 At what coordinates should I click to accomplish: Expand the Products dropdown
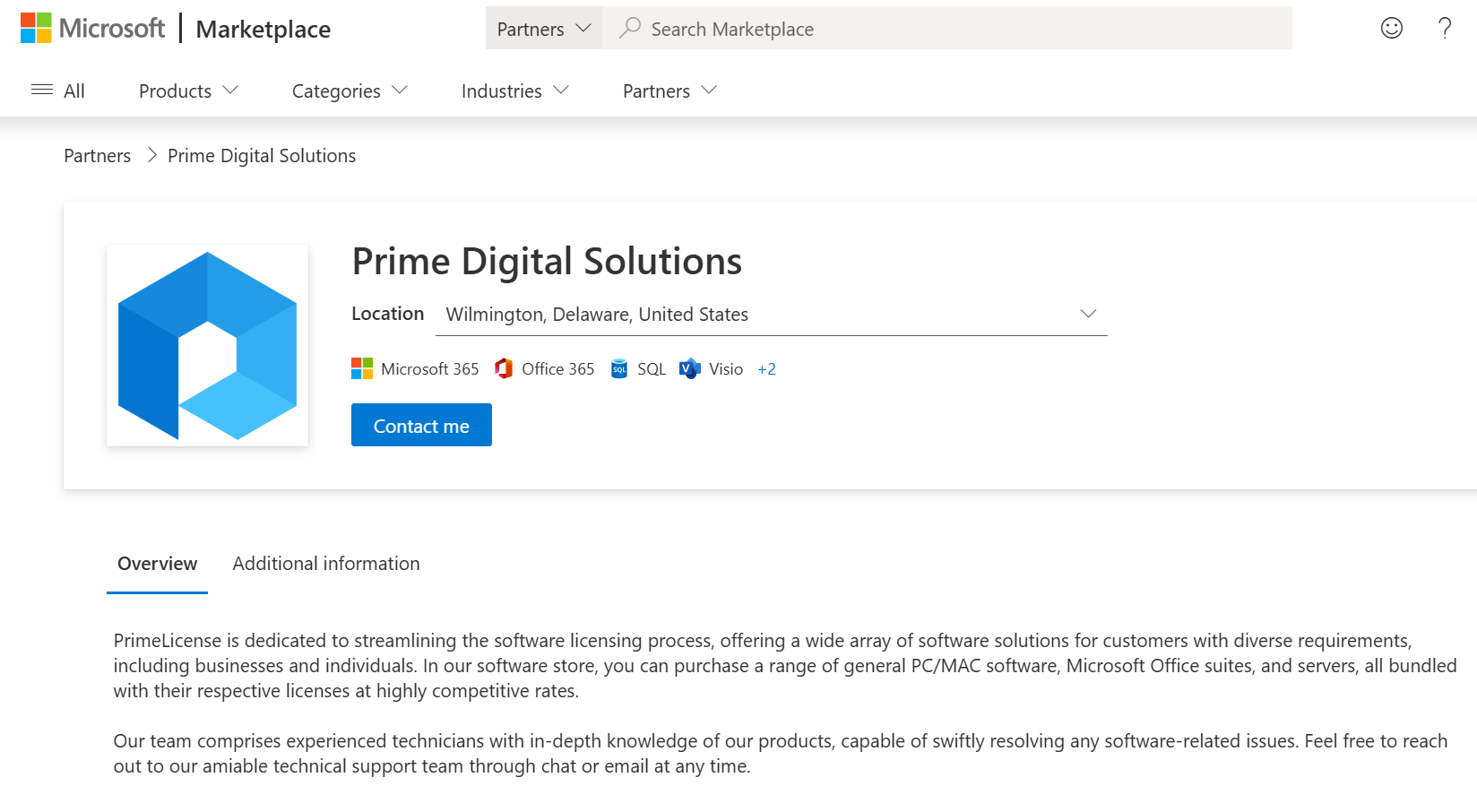coord(187,91)
